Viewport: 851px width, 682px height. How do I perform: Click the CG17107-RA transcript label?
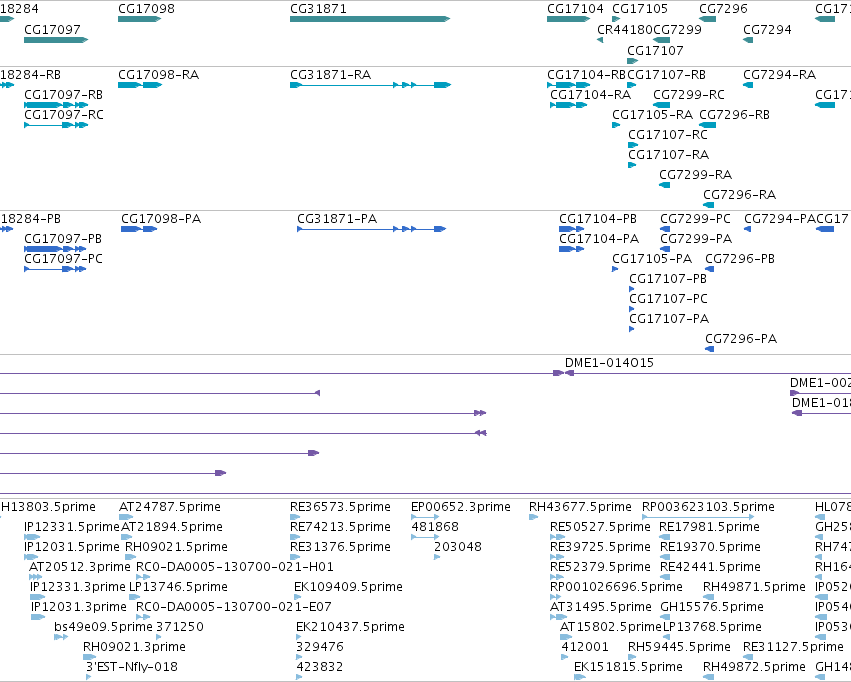669,155
